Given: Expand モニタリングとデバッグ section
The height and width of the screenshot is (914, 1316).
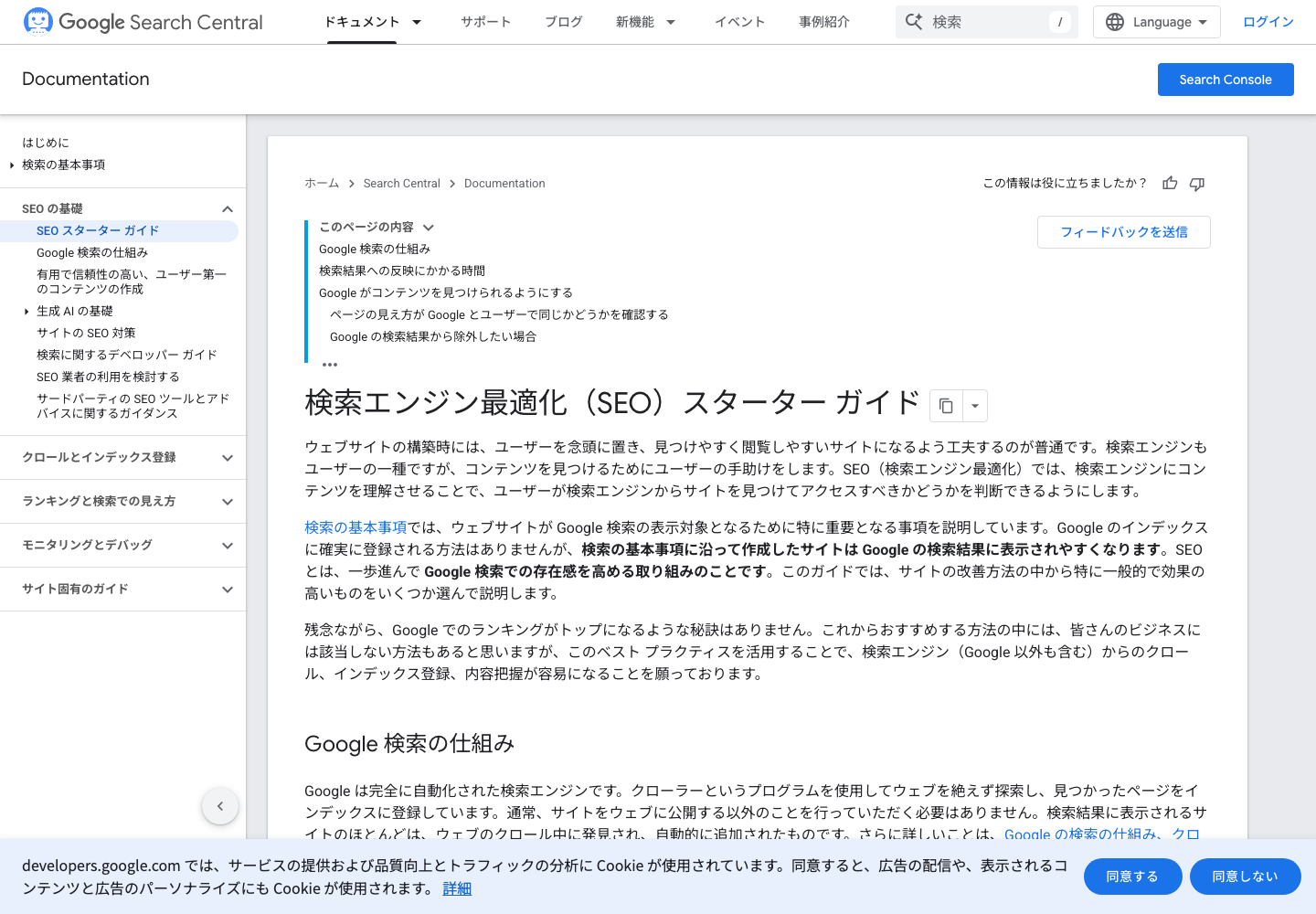Looking at the screenshot, I should [x=228, y=546].
